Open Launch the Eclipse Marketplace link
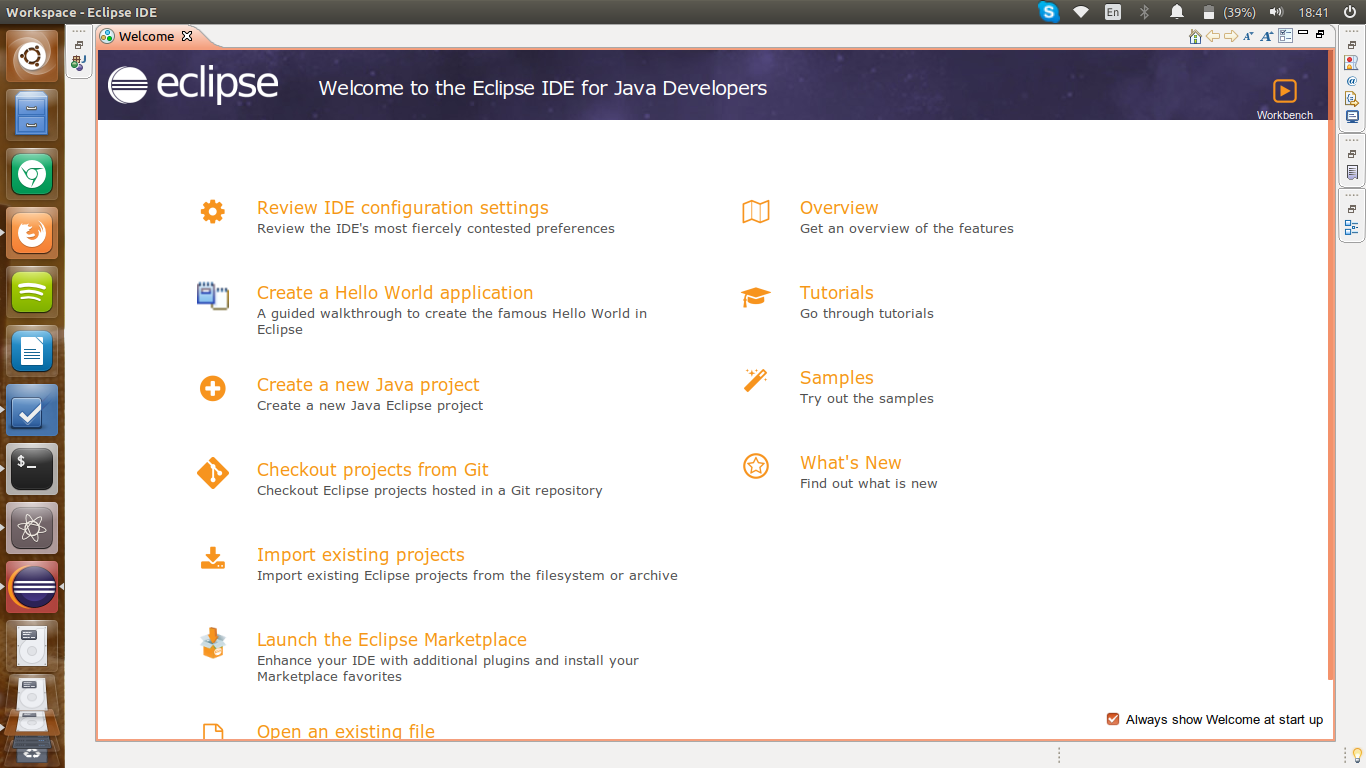The width and height of the screenshot is (1366, 768). (x=392, y=640)
